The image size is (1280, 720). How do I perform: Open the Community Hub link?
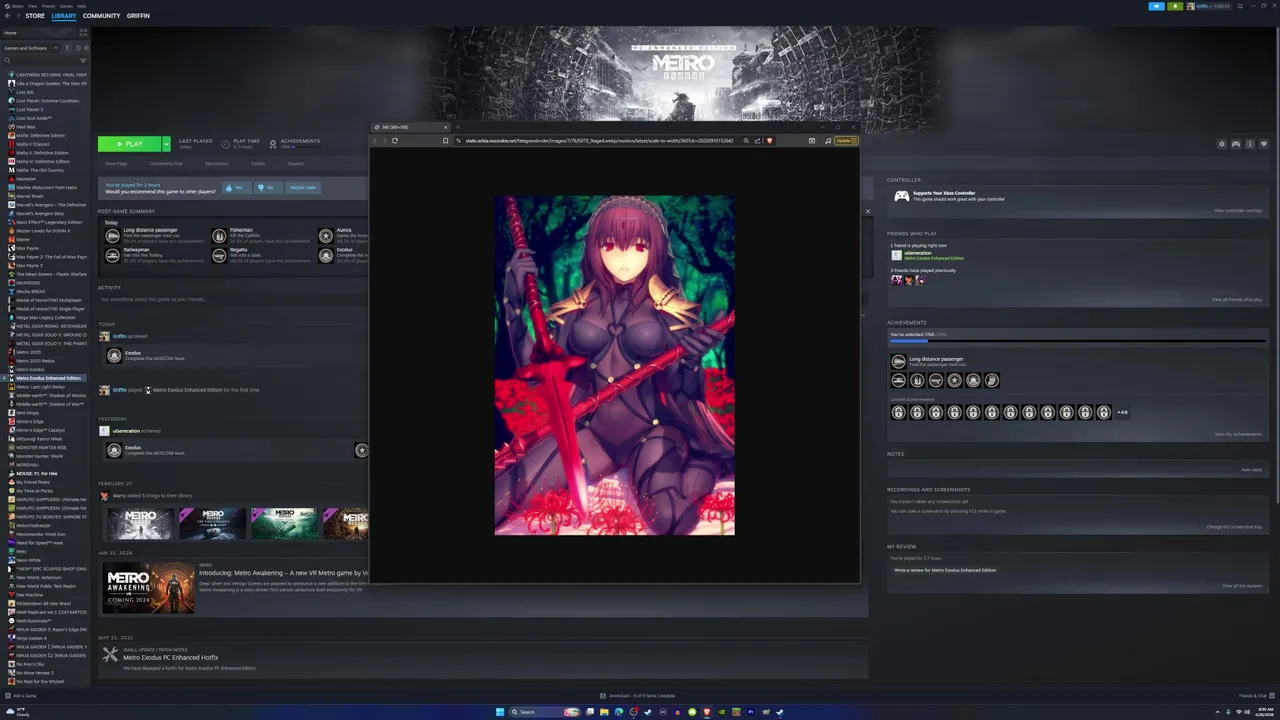[x=166, y=163]
